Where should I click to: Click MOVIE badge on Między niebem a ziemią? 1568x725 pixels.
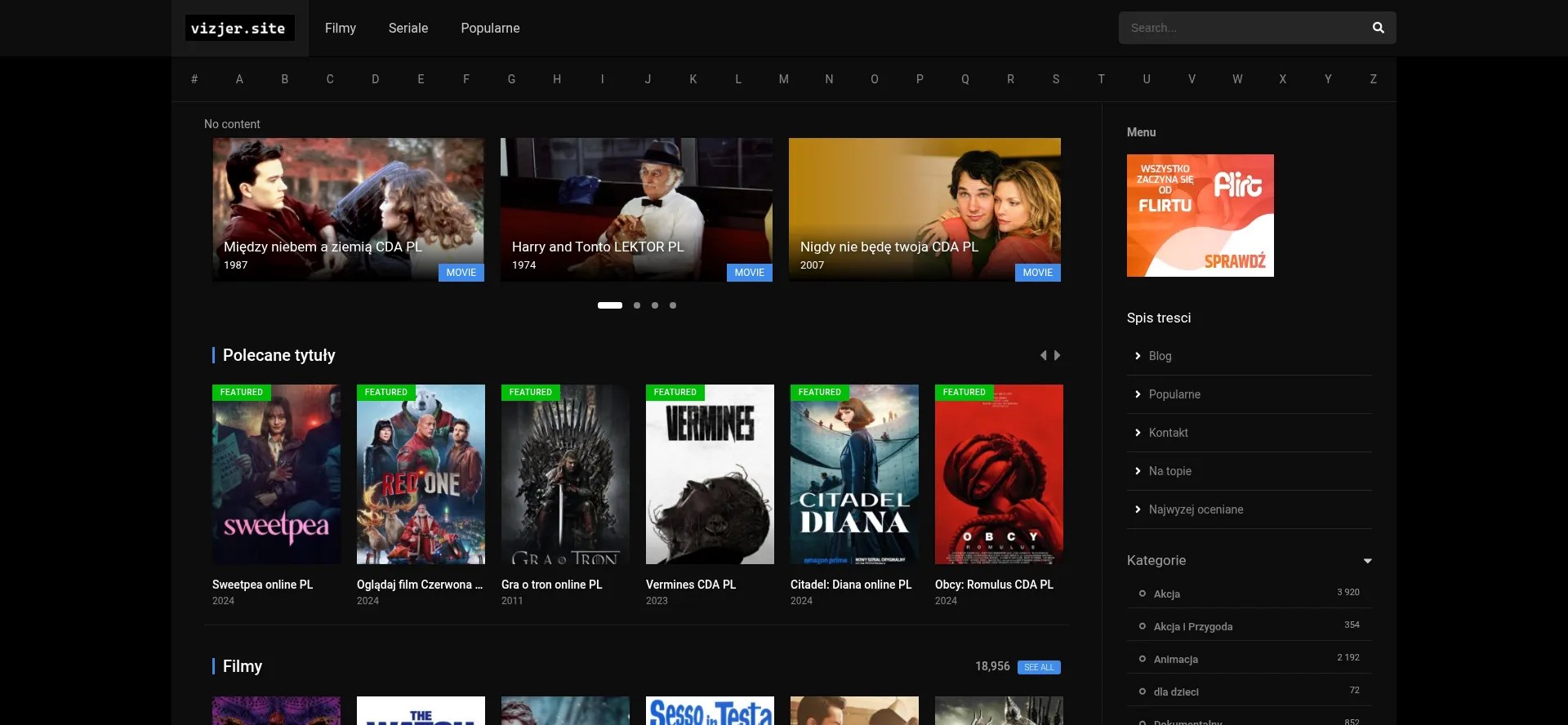pos(461,273)
